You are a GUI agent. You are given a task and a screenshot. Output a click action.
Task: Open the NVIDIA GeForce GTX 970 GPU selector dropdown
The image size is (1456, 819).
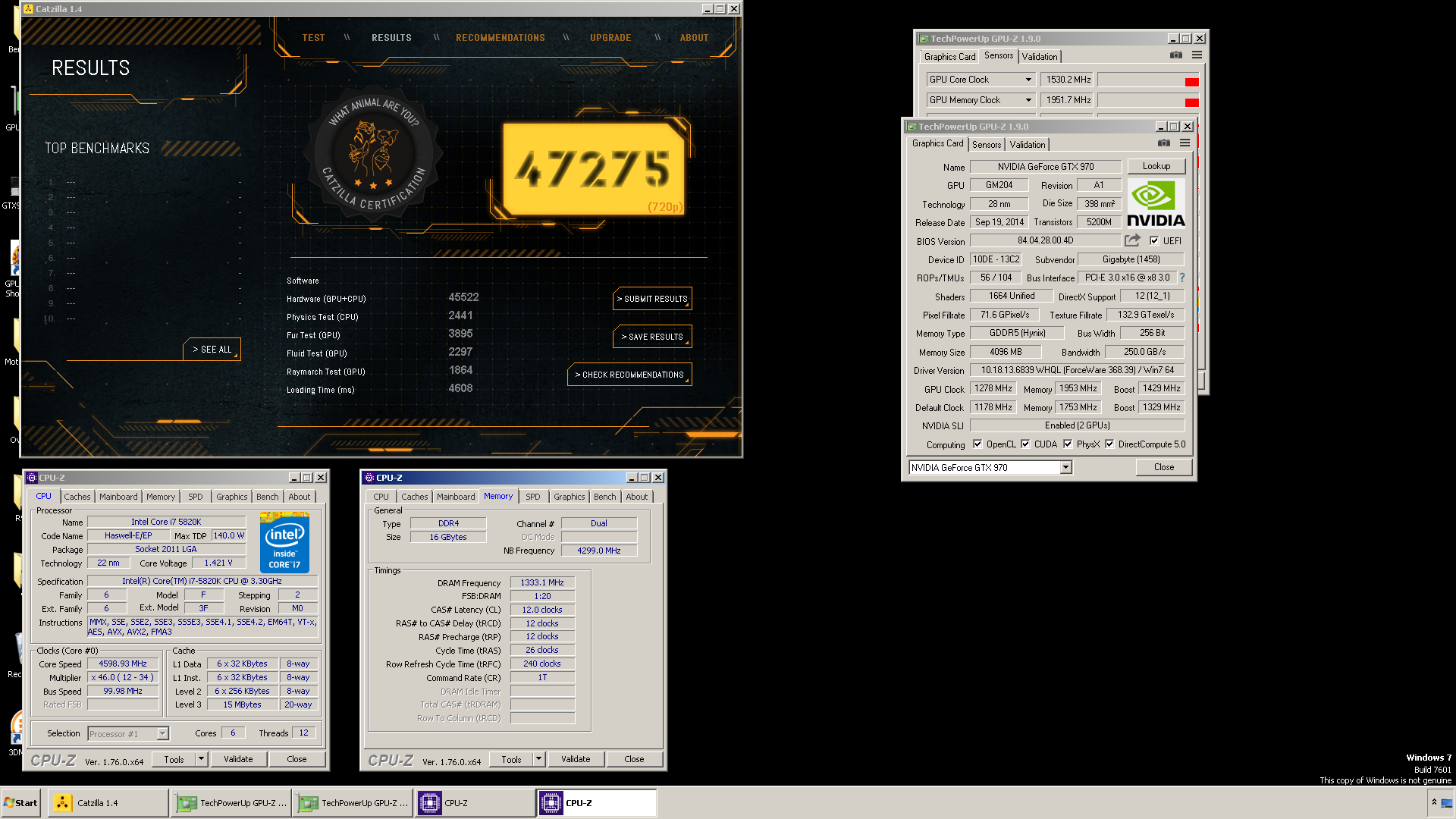[x=1065, y=468]
